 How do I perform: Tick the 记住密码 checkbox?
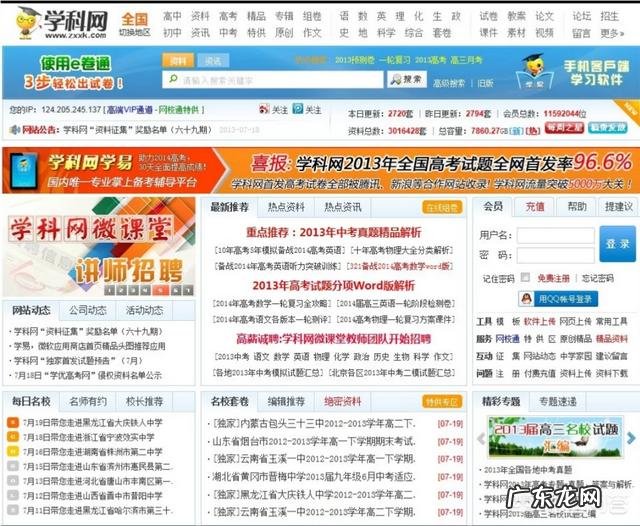tap(525, 277)
